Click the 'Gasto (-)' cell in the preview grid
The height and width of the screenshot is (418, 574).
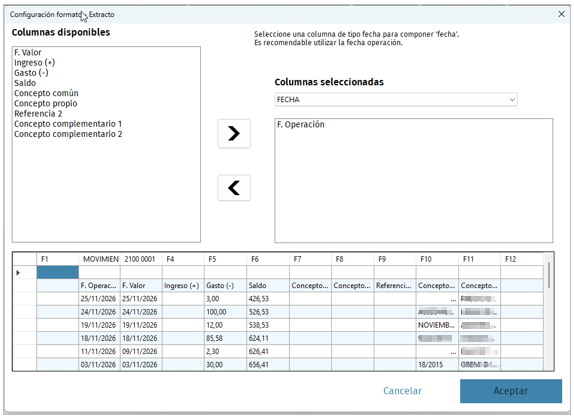(226, 285)
